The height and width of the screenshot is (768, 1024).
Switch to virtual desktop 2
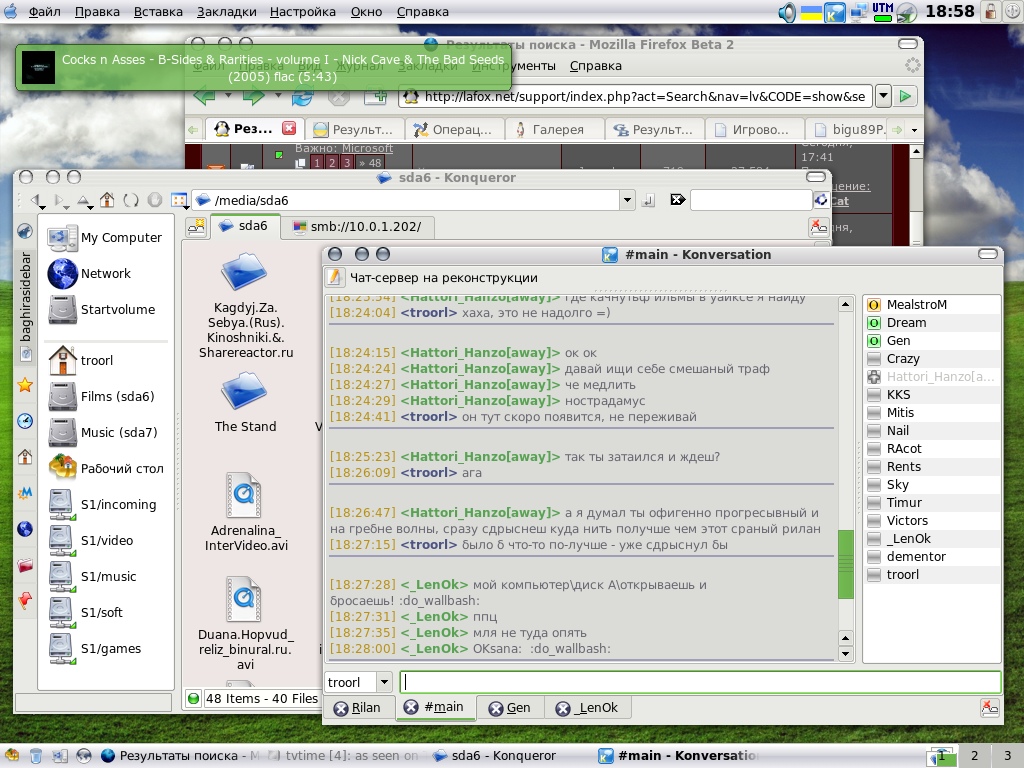pos(974,756)
